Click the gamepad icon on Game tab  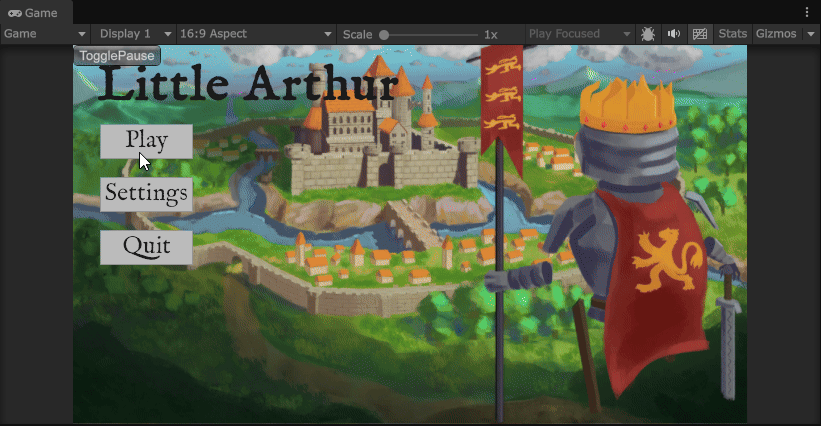[15, 13]
